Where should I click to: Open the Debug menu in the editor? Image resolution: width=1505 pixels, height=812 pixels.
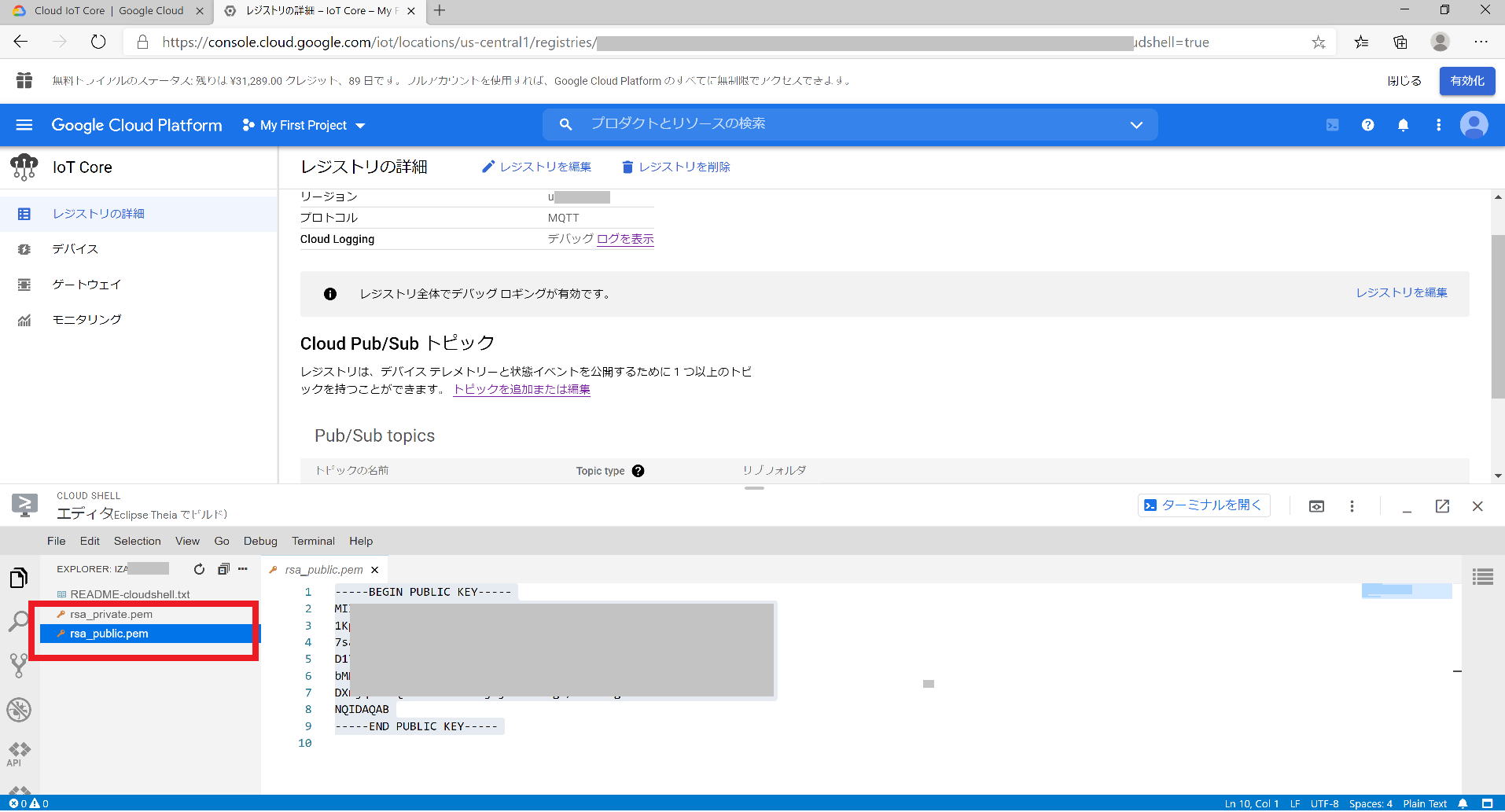260,541
